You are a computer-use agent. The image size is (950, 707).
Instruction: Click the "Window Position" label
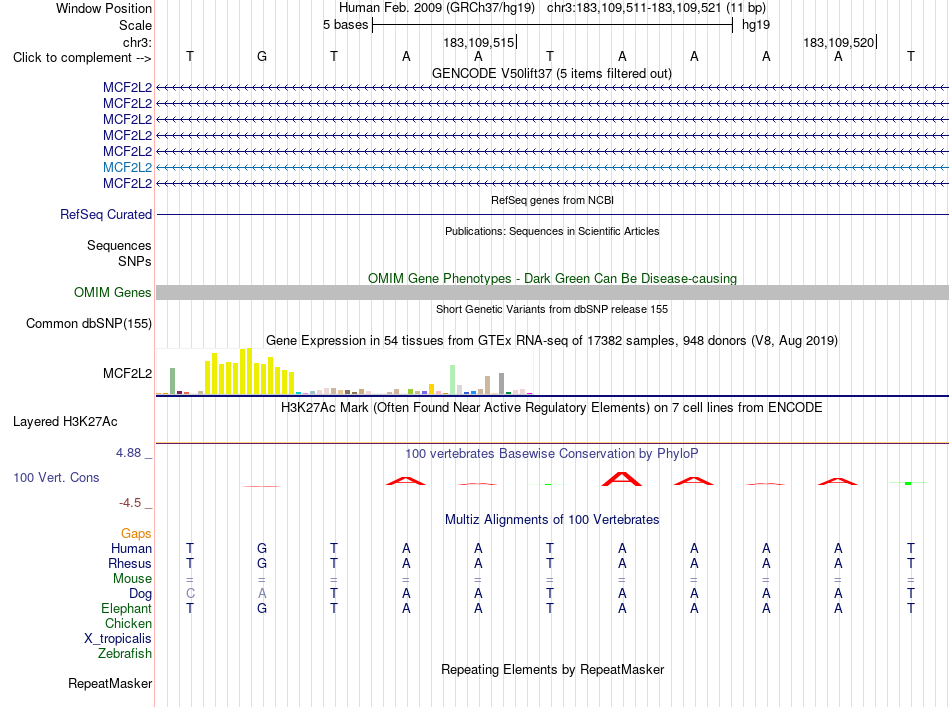point(104,8)
